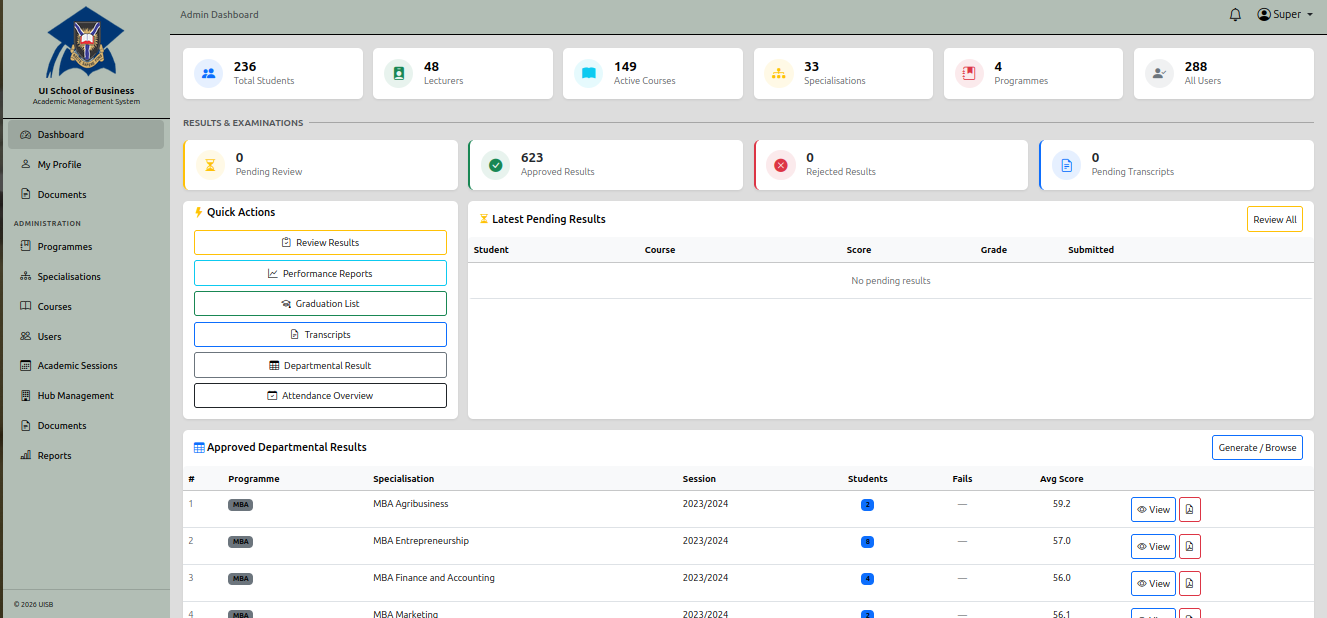Screen dimensions: 1327x618
Task: Click the 236 Total Students card
Action: coord(273,73)
